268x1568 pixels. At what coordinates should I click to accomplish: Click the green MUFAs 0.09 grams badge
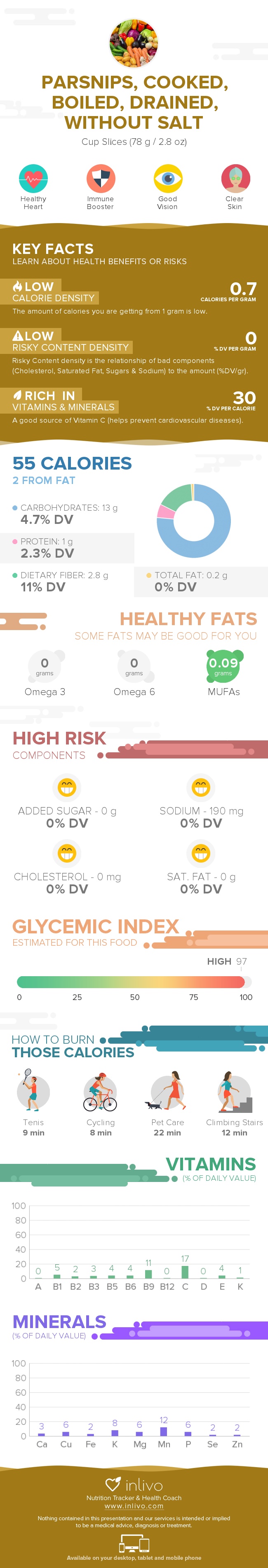click(x=223, y=665)
